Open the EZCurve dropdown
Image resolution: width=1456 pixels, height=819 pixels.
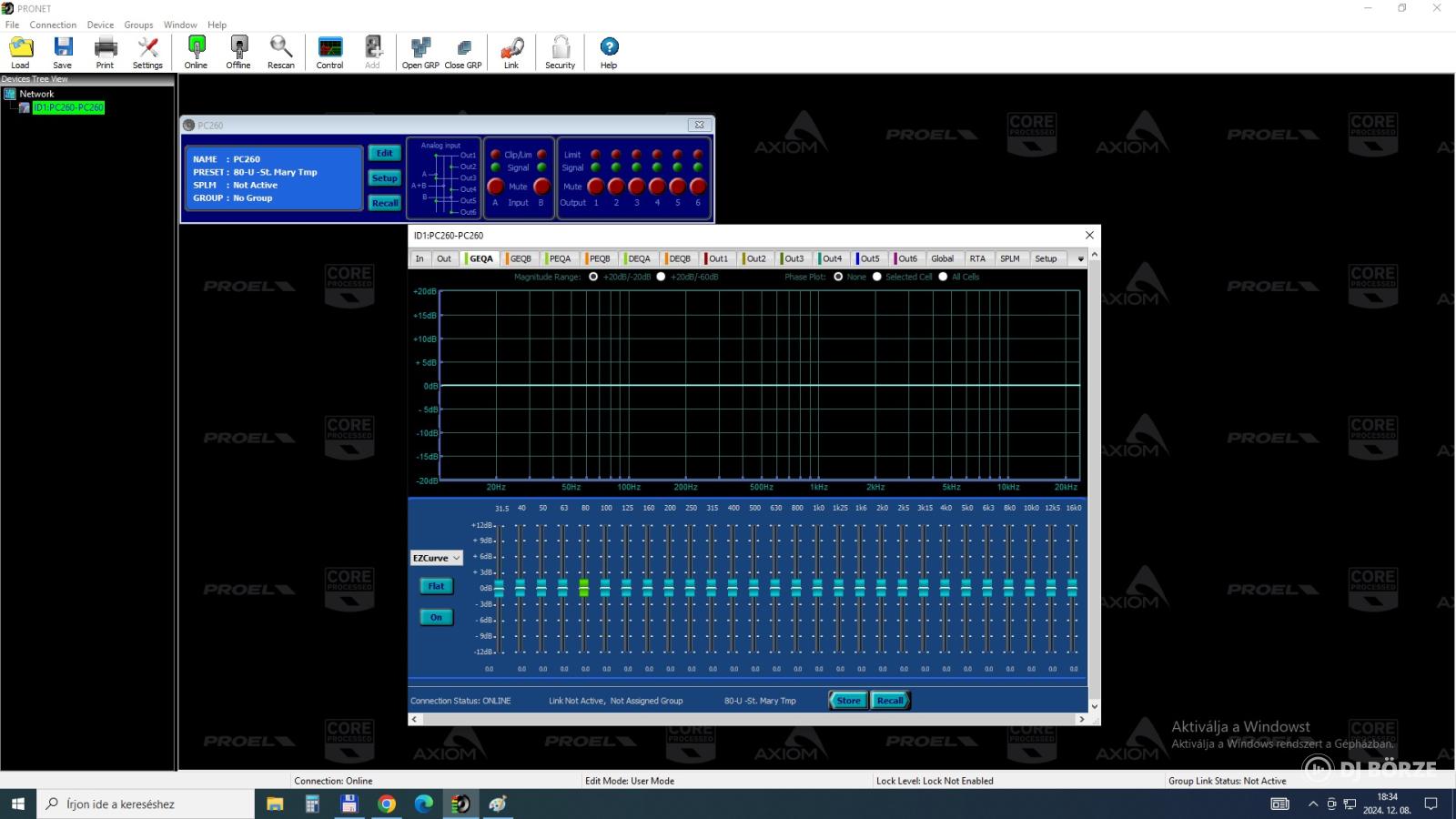(x=437, y=558)
